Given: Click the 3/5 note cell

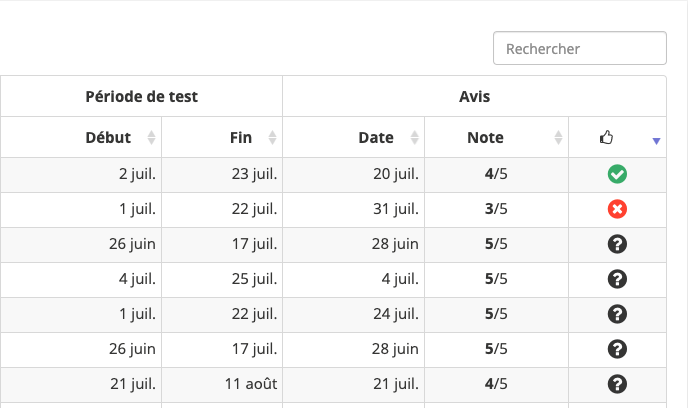Looking at the screenshot, I should click(x=496, y=209).
